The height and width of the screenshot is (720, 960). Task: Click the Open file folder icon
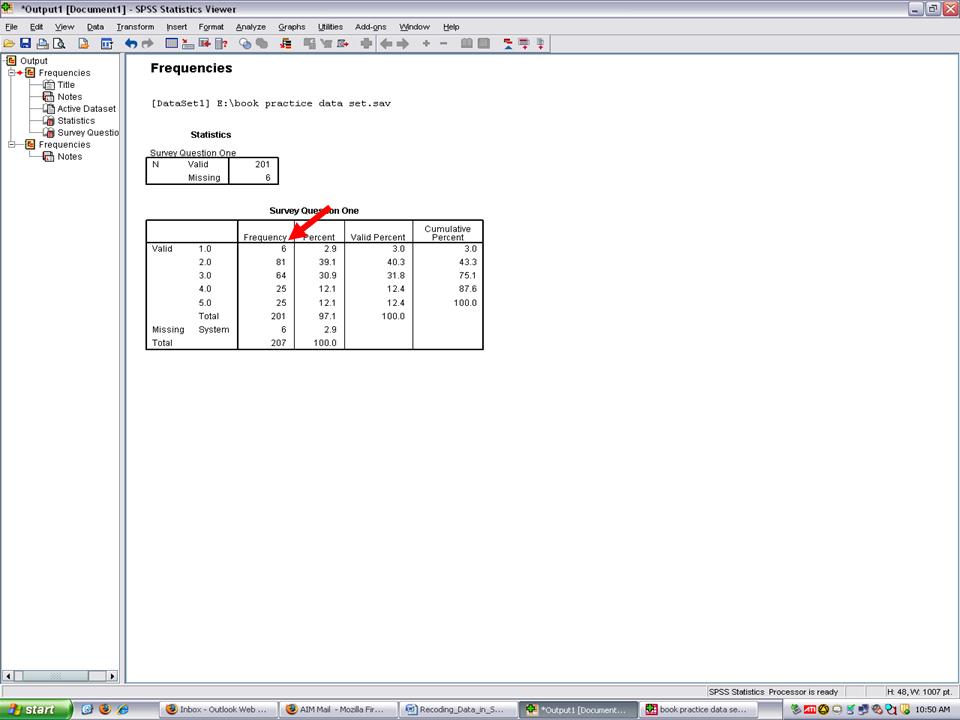coord(9,44)
